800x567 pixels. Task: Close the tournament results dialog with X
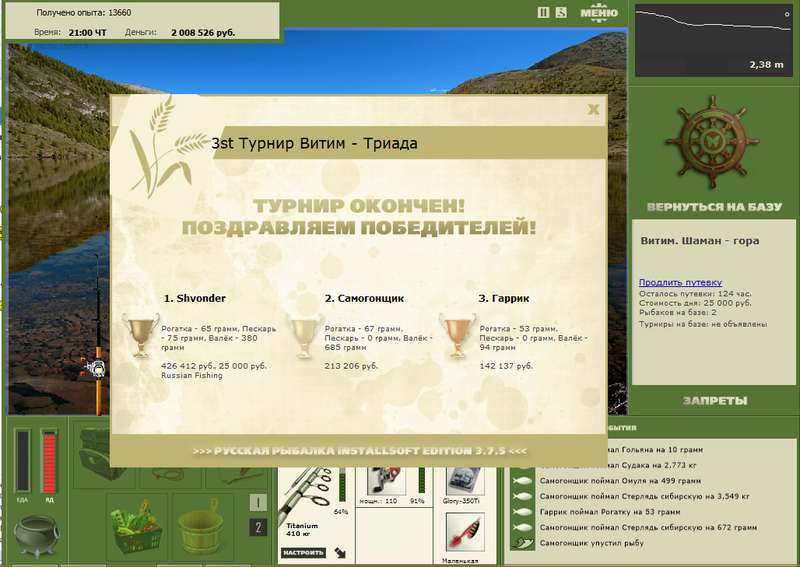(593, 109)
